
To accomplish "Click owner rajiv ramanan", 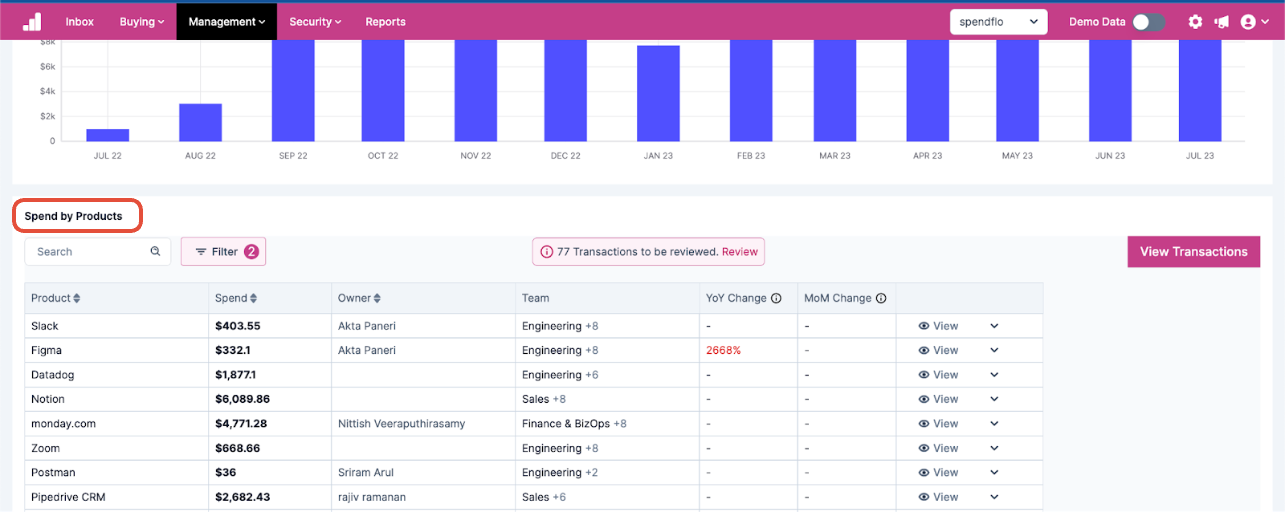I will [372, 497].
